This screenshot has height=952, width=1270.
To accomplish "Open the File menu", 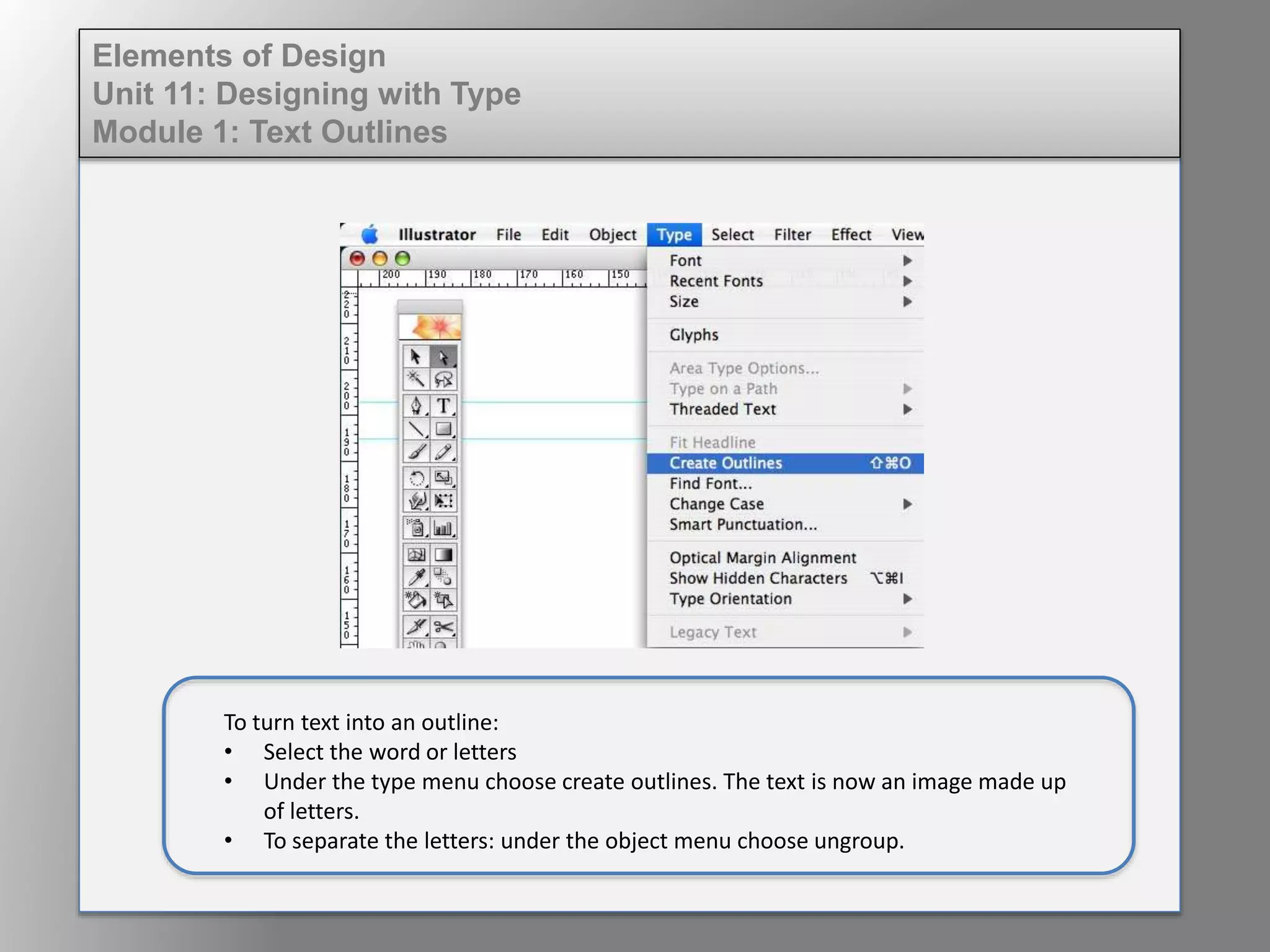I will click(508, 235).
